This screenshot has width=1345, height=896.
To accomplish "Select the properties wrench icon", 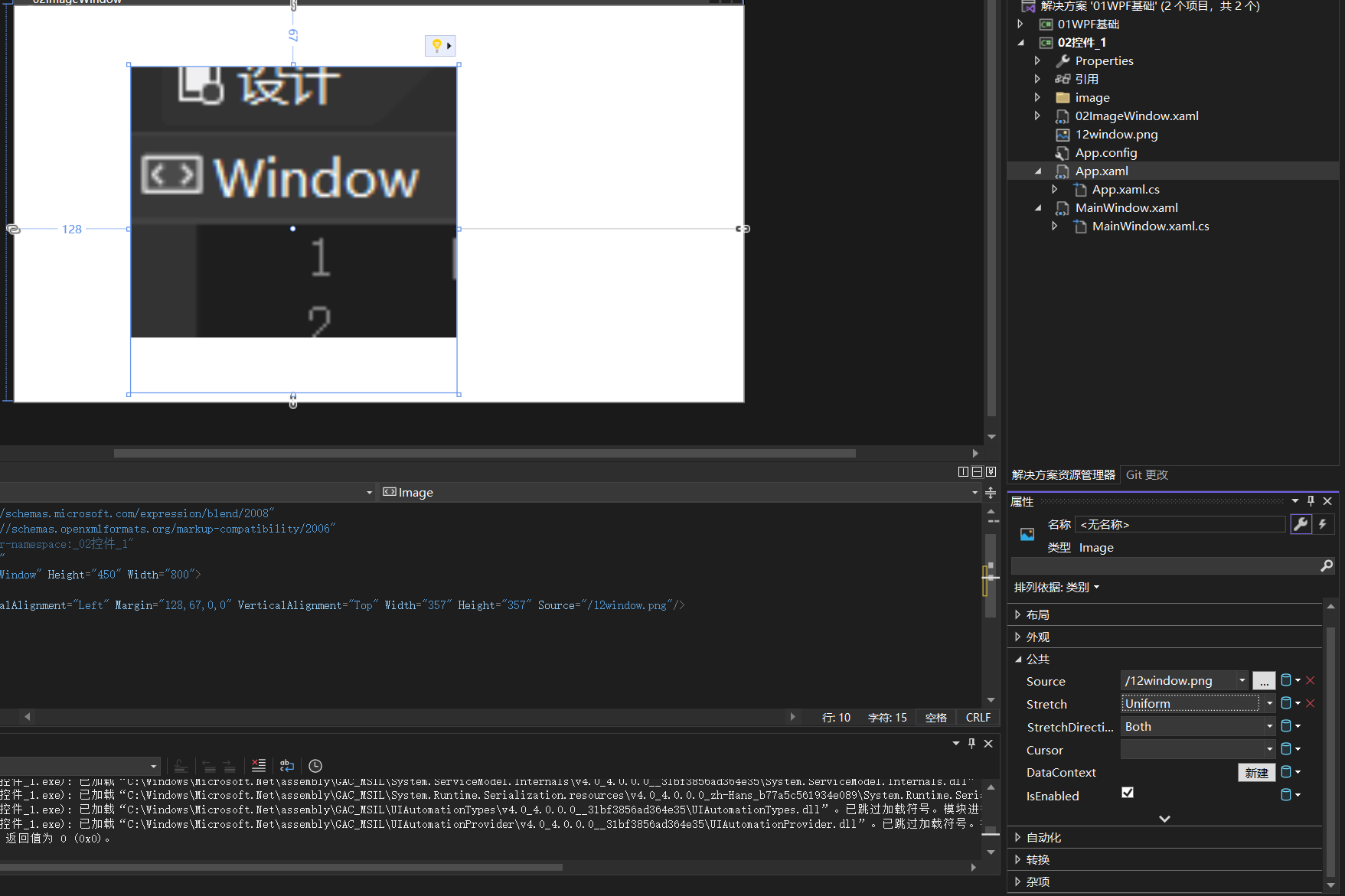I will (1302, 524).
